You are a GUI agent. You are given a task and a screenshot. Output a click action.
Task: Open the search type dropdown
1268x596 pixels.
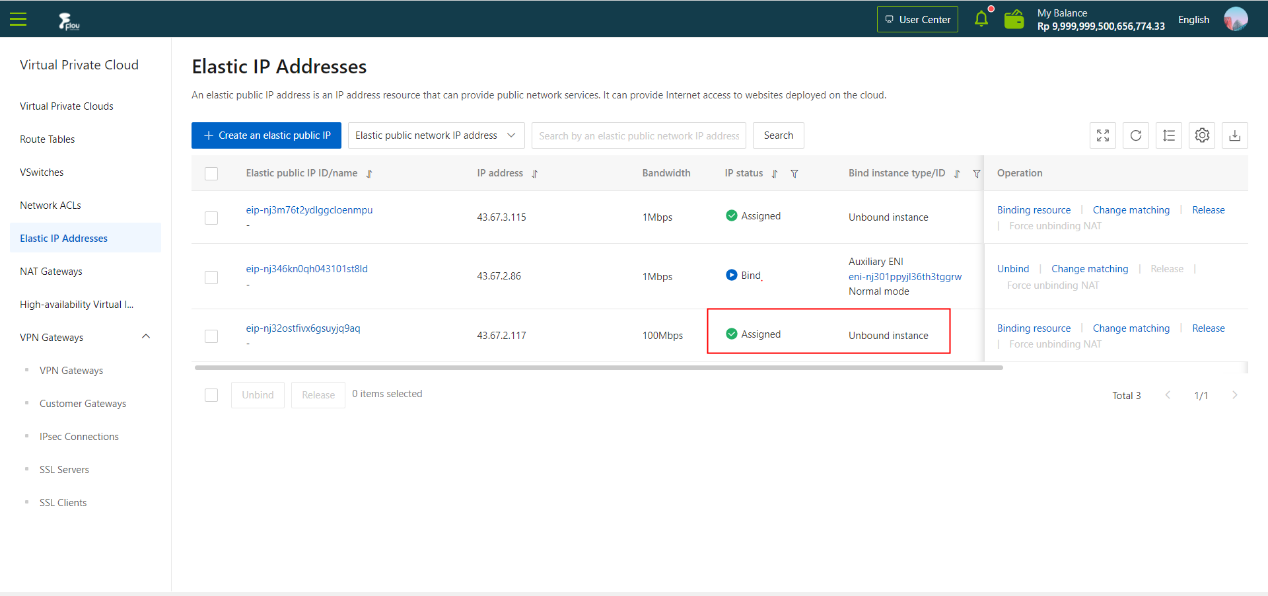436,136
